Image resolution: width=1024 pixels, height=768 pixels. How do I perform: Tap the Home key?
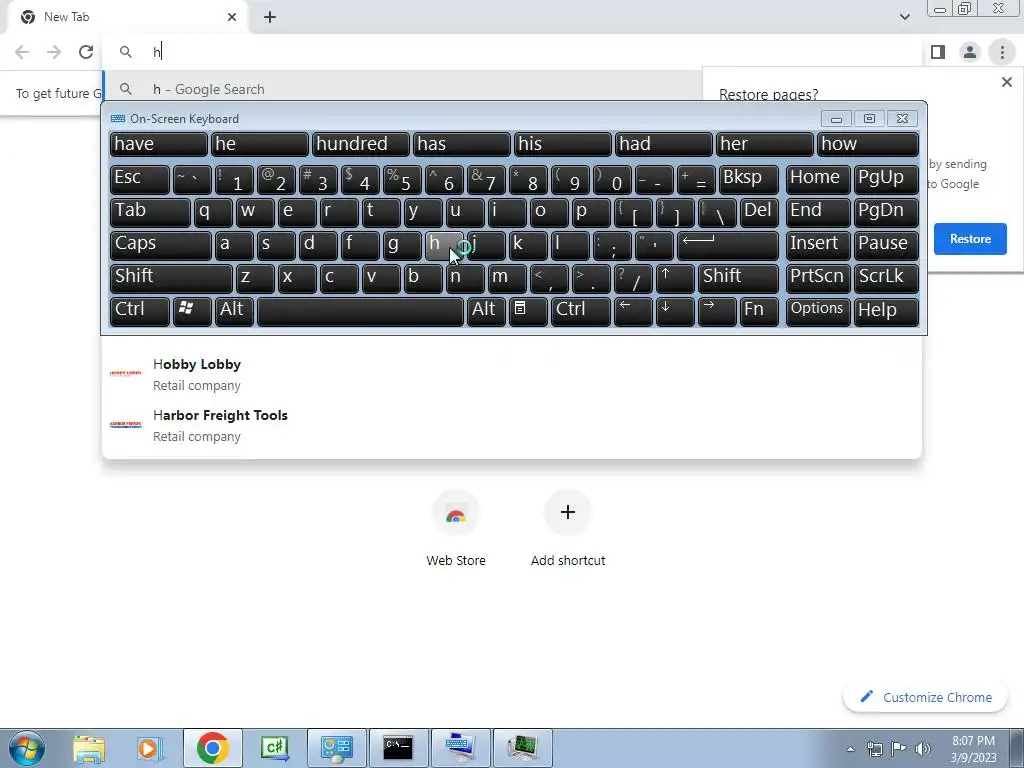coord(818,180)
